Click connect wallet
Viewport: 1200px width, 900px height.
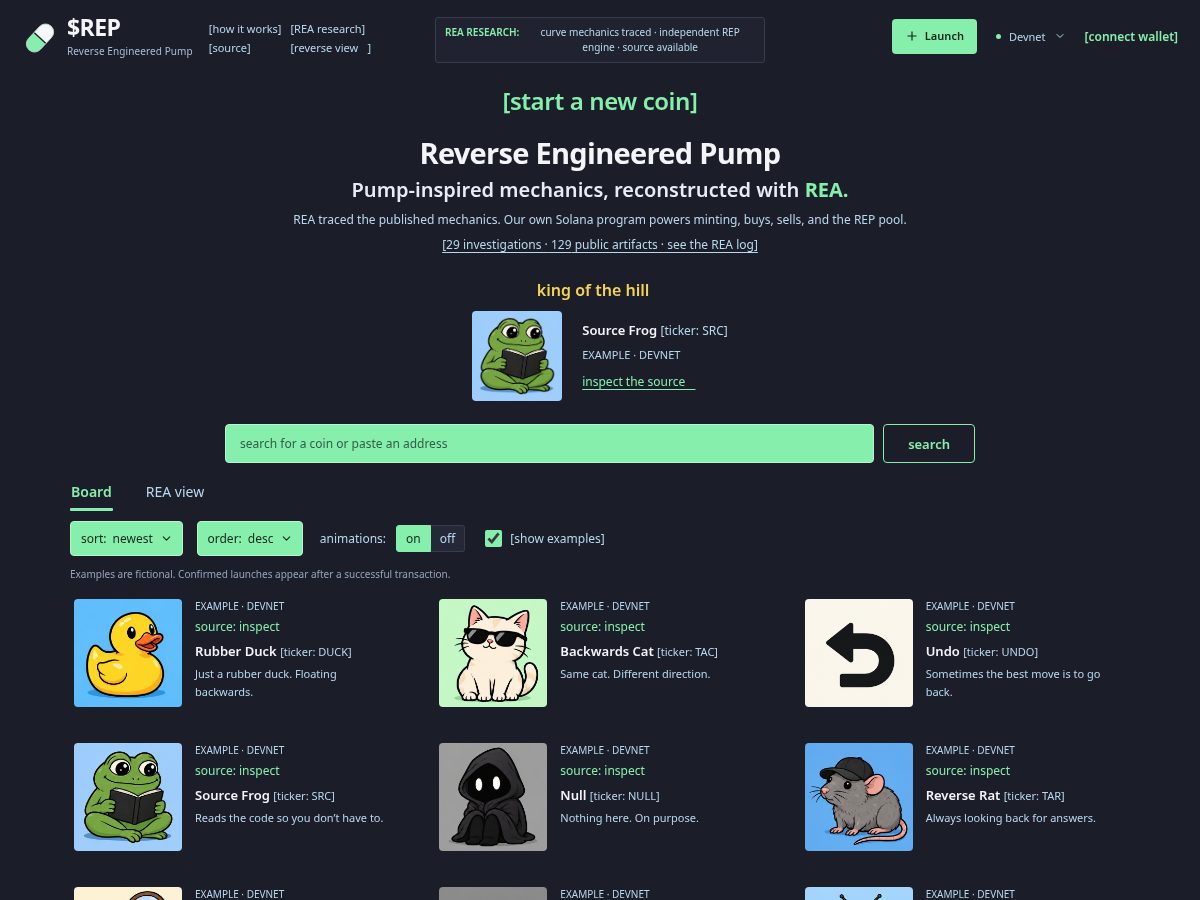1131,37
